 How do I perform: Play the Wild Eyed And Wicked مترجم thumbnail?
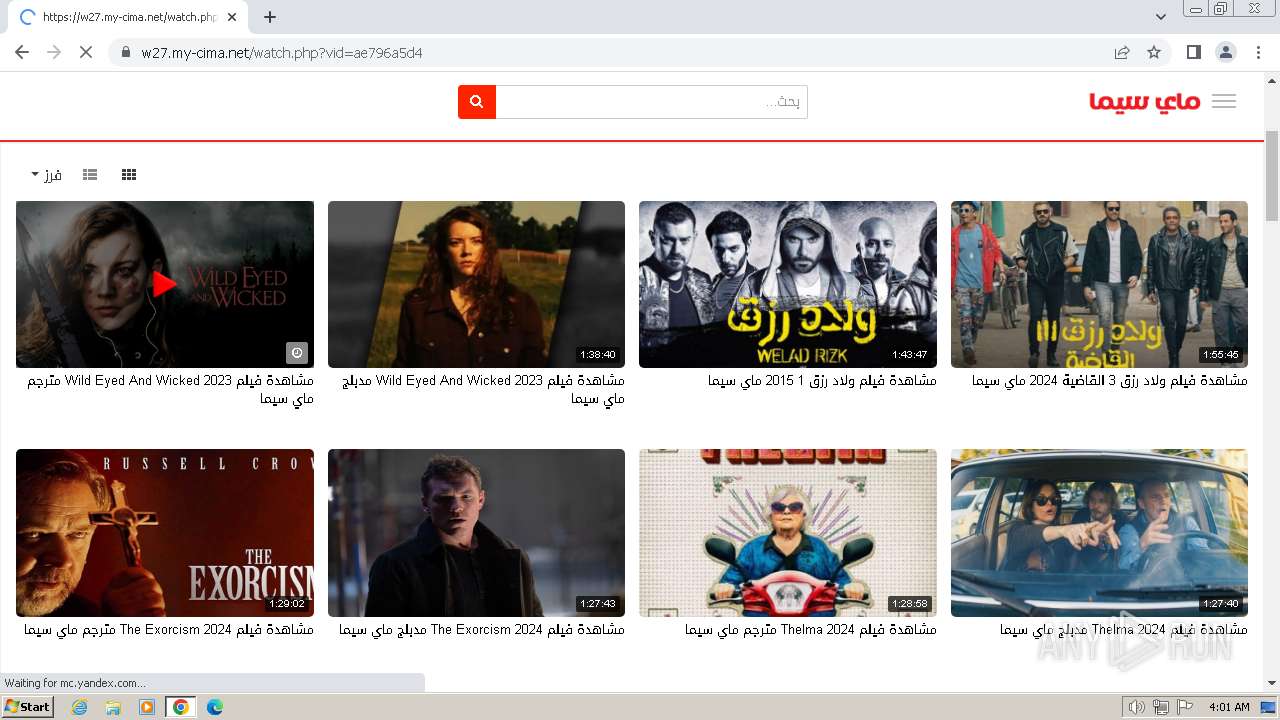coord(165,284)
